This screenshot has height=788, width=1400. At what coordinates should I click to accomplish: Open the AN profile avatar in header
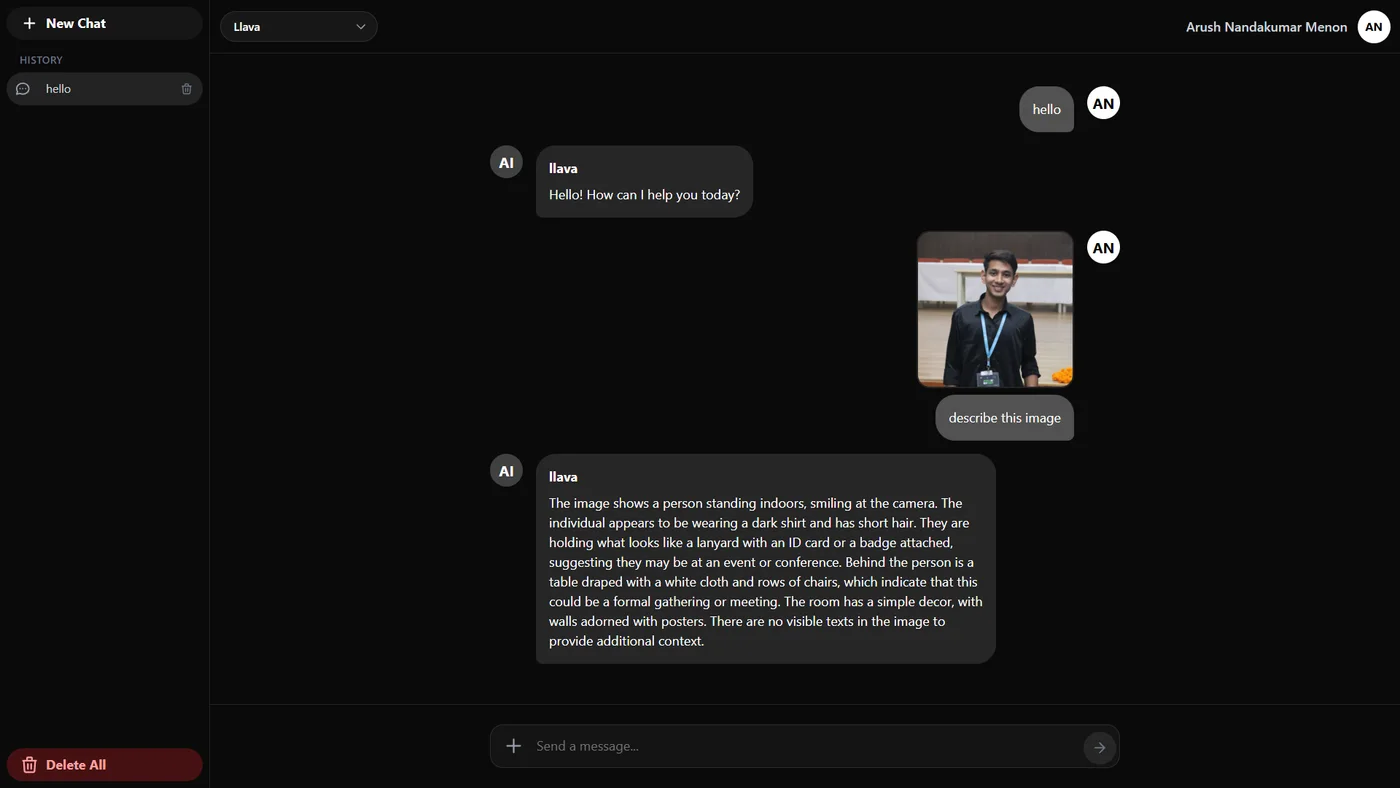tap(1374, 27)
